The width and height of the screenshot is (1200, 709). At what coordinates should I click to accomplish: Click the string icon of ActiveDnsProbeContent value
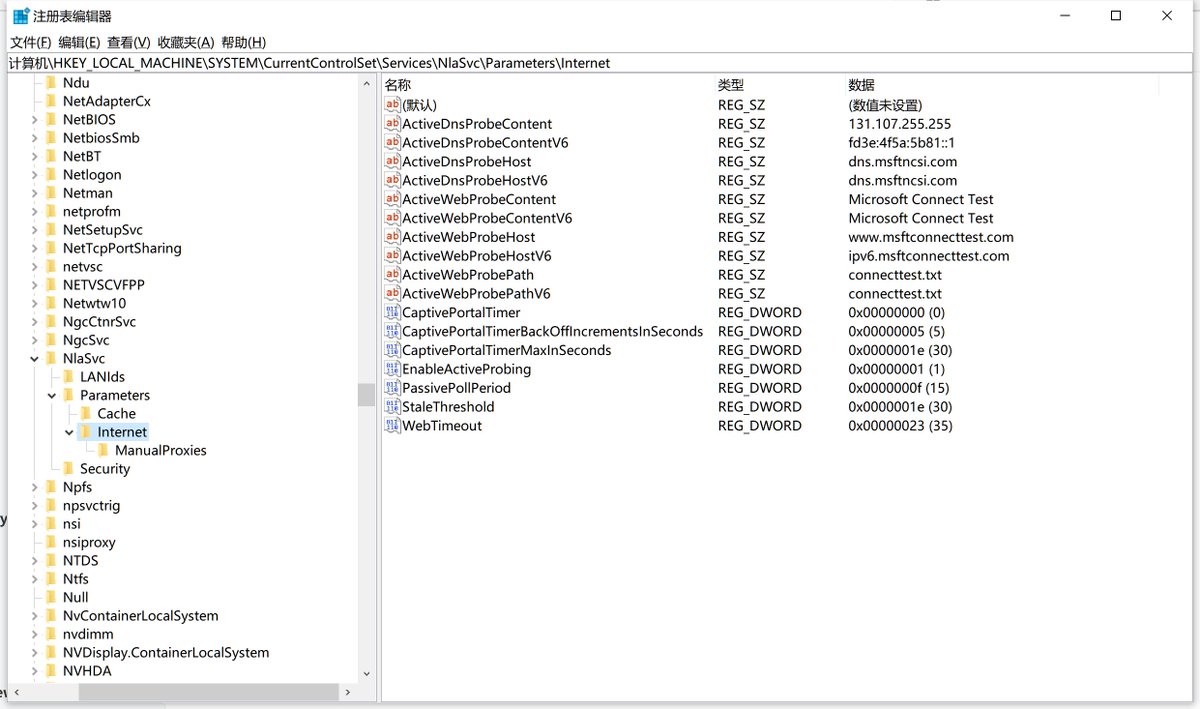click(x=393, y=124)
